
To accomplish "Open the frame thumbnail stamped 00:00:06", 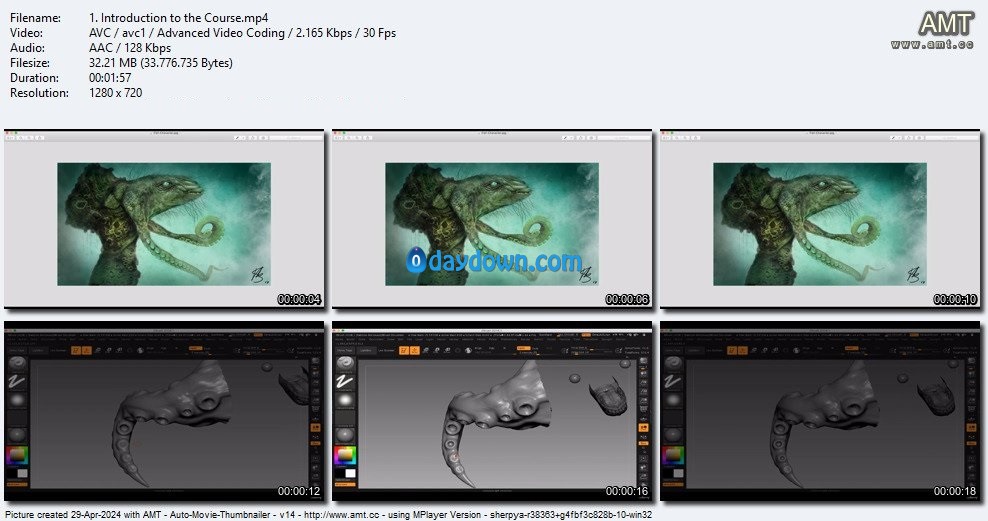I will pos(492,219).
